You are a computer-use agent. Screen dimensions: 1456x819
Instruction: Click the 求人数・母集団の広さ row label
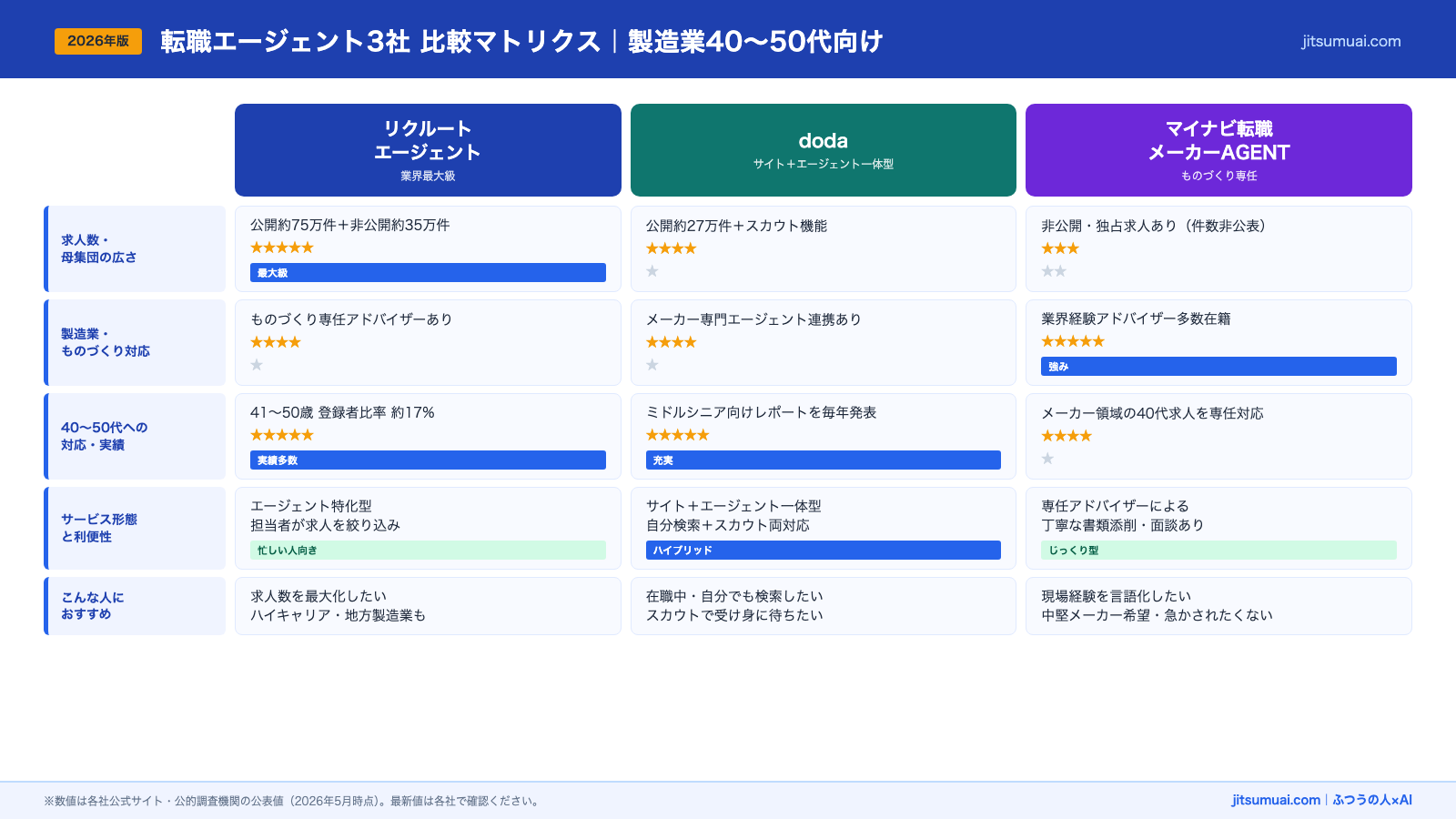[135, 248]
